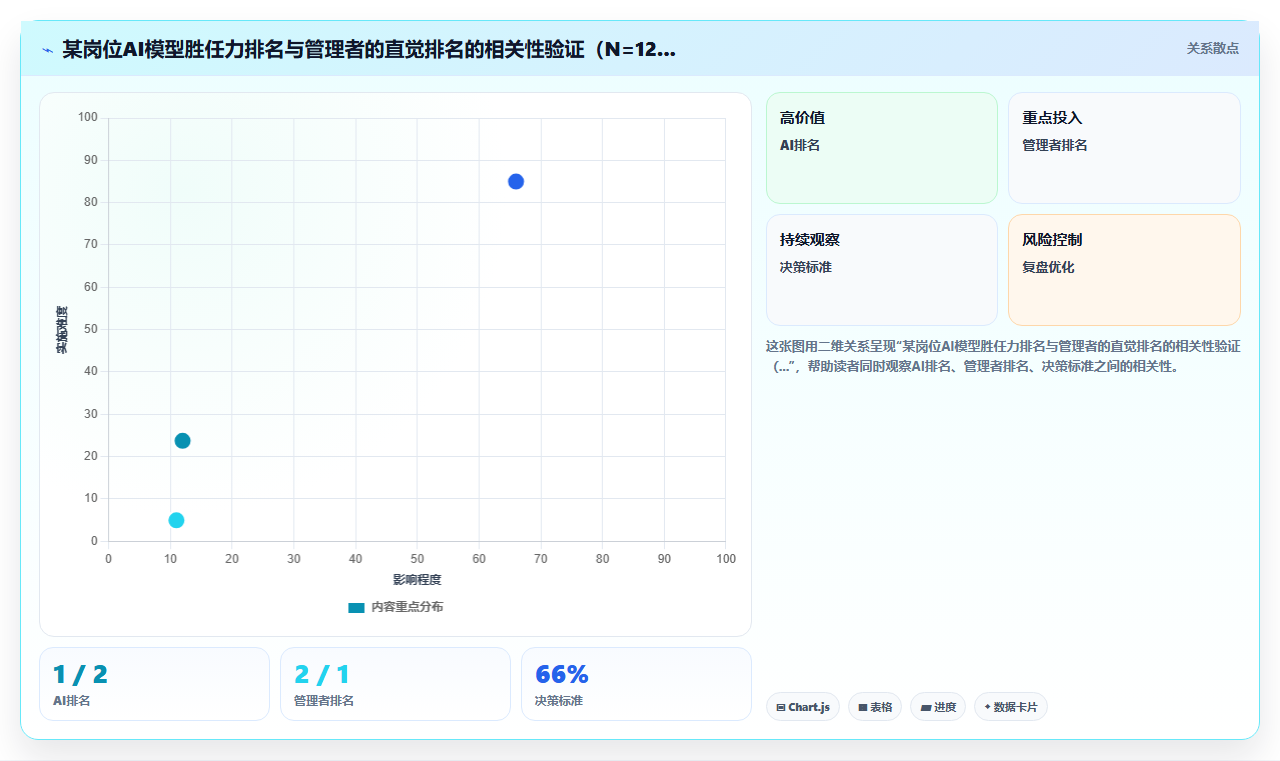
Task: Select the 表格 tag chip
Action: 875,707
